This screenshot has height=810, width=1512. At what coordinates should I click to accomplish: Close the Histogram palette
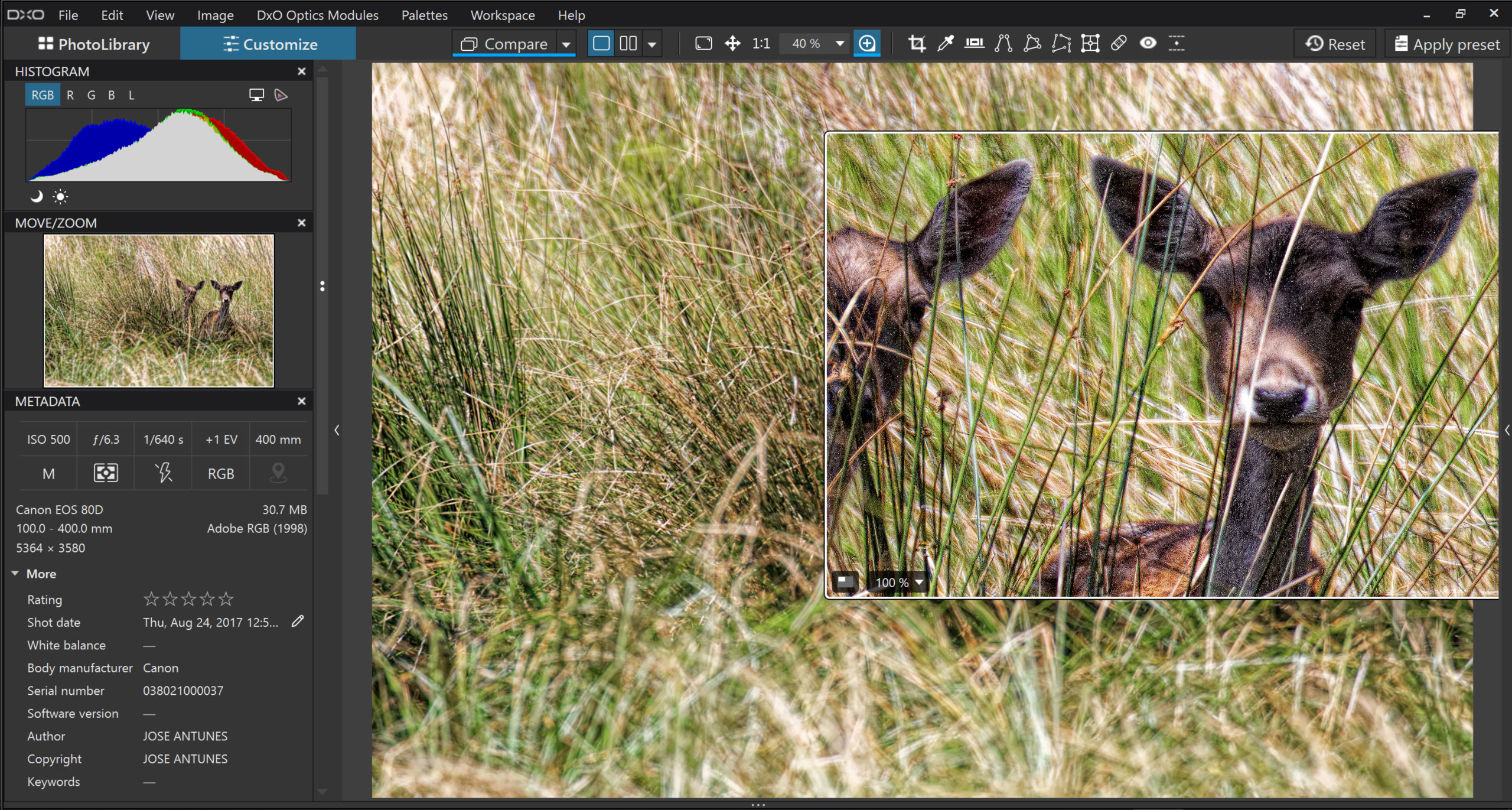pos(301,71)
